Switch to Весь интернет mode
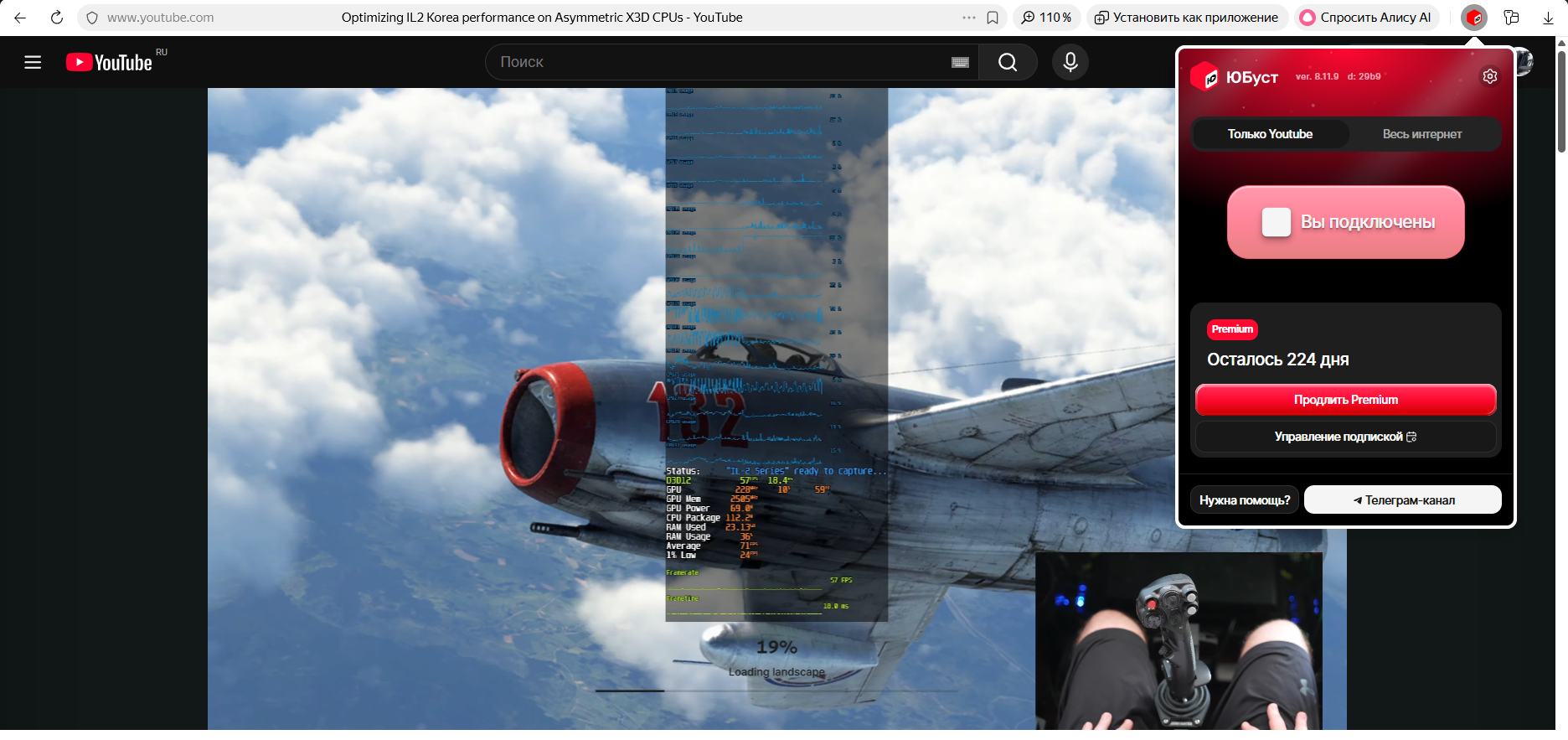 (x=1421, y=134)
